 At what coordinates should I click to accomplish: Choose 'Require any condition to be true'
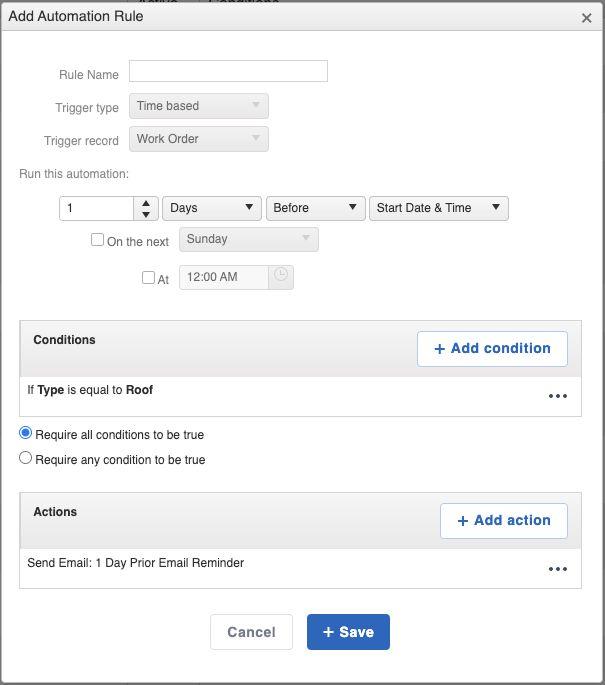26,458
